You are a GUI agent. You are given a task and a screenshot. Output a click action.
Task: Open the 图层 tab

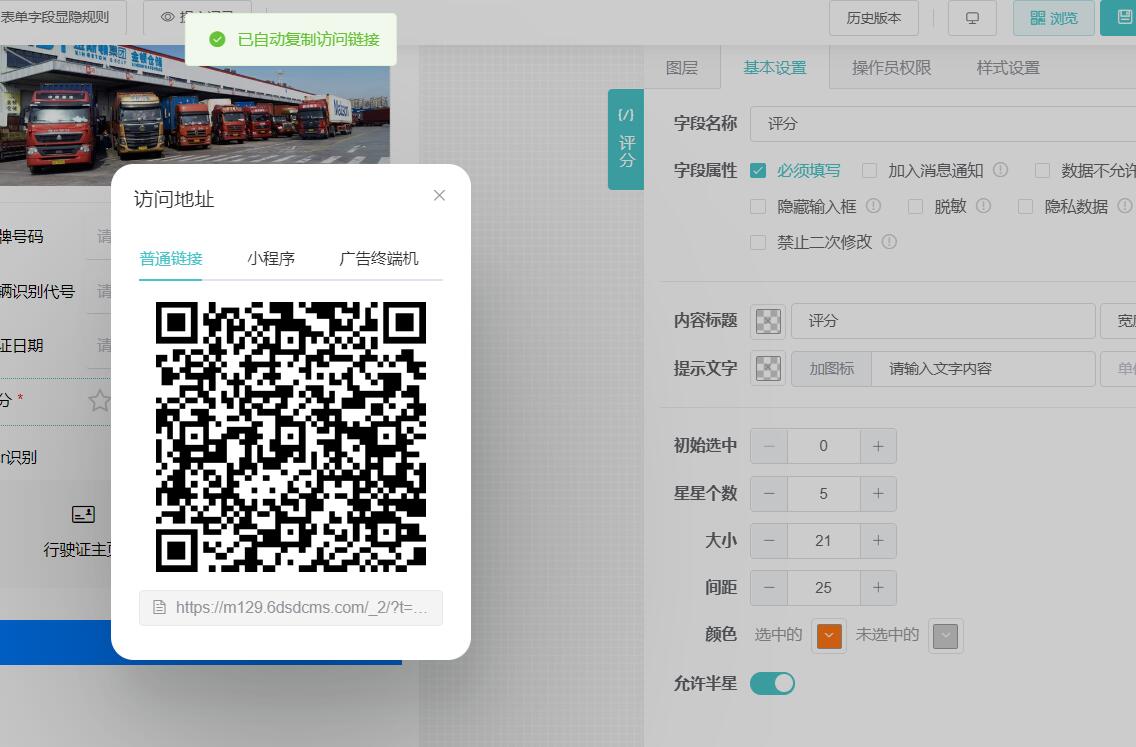[x=682, y=68]
